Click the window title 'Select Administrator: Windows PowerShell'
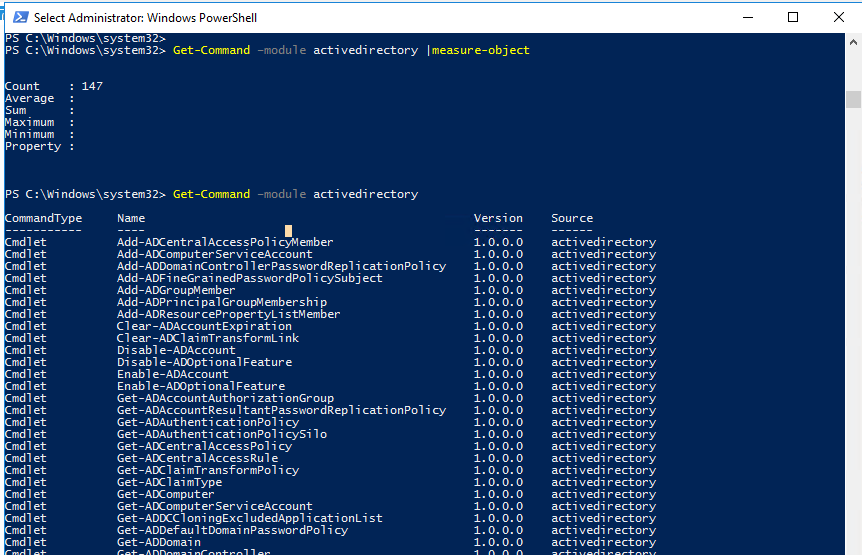Screen dimensions: 862x555 146,18
